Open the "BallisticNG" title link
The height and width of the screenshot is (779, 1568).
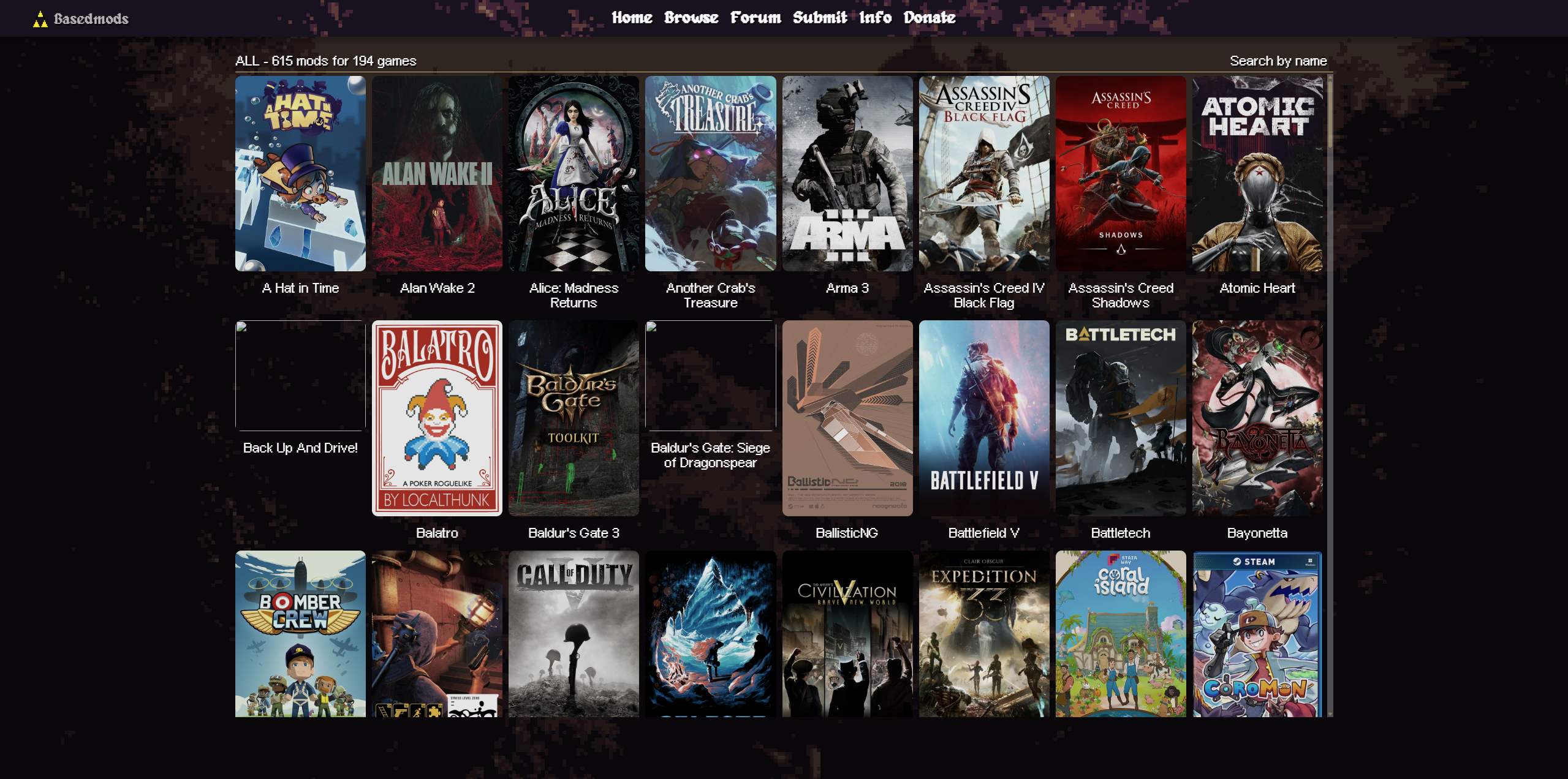(x=847, y=533)
